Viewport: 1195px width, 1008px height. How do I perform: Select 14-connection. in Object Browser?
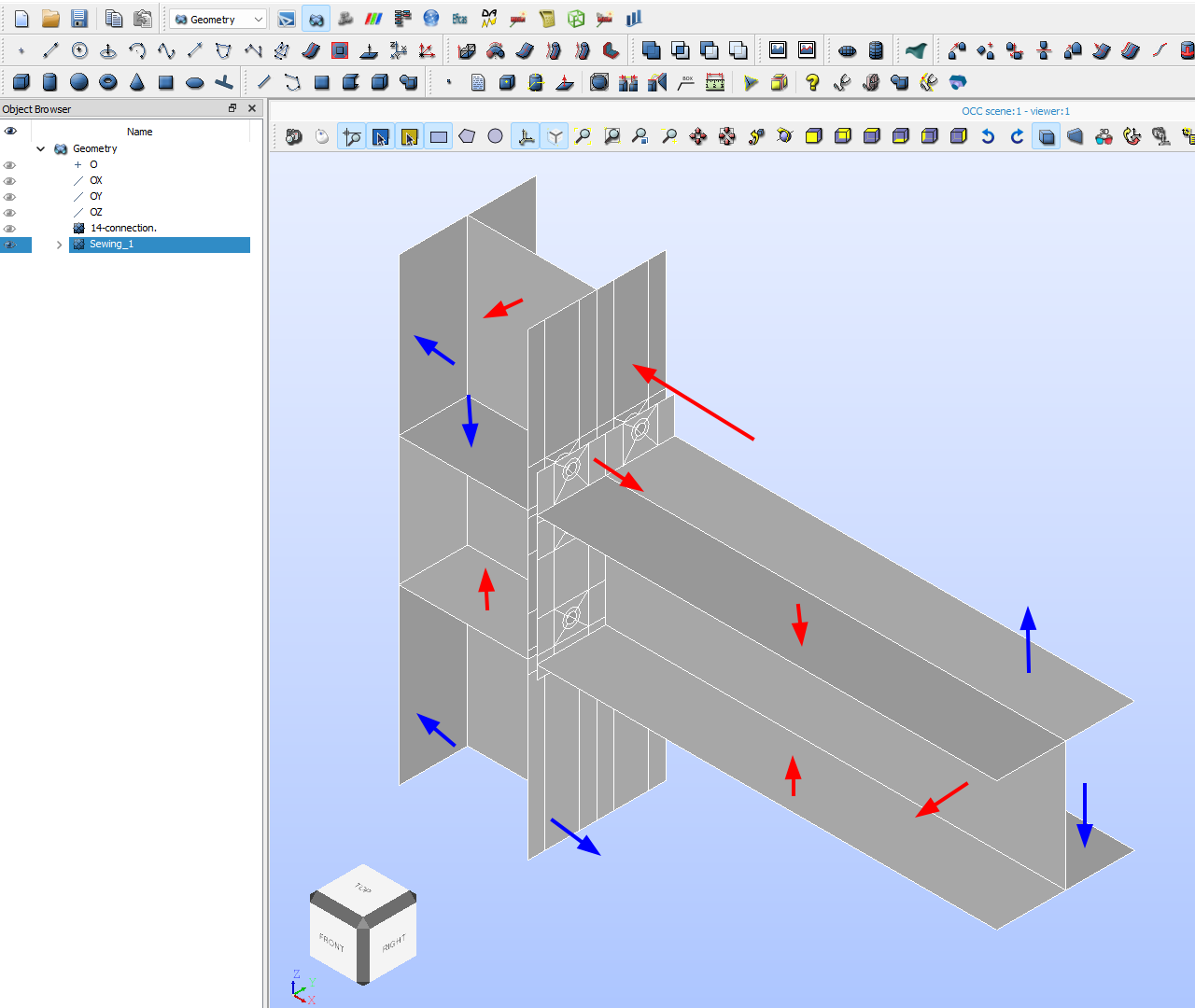point(122,229)
